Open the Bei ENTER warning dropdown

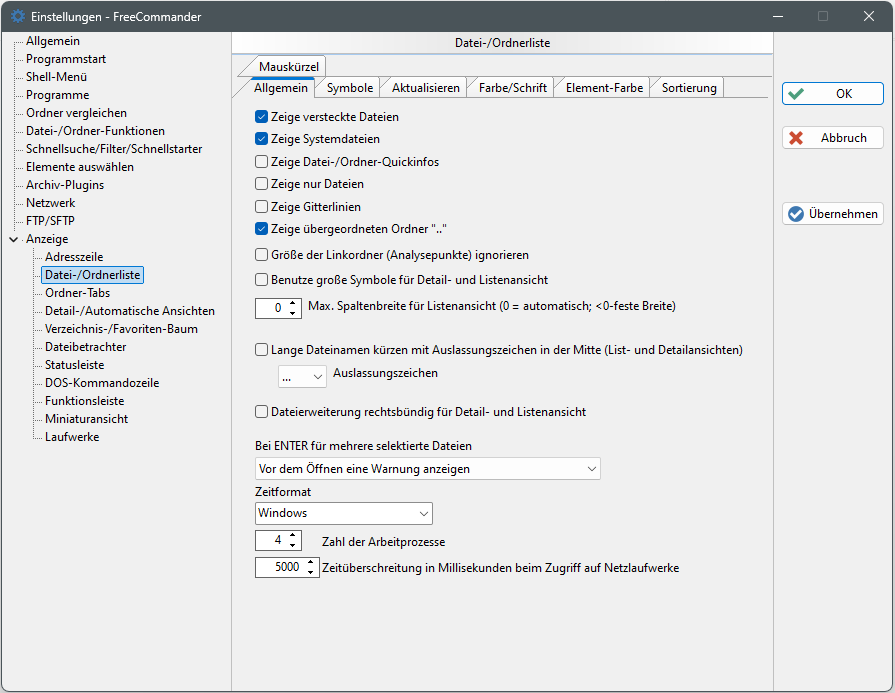pos(428,469)
